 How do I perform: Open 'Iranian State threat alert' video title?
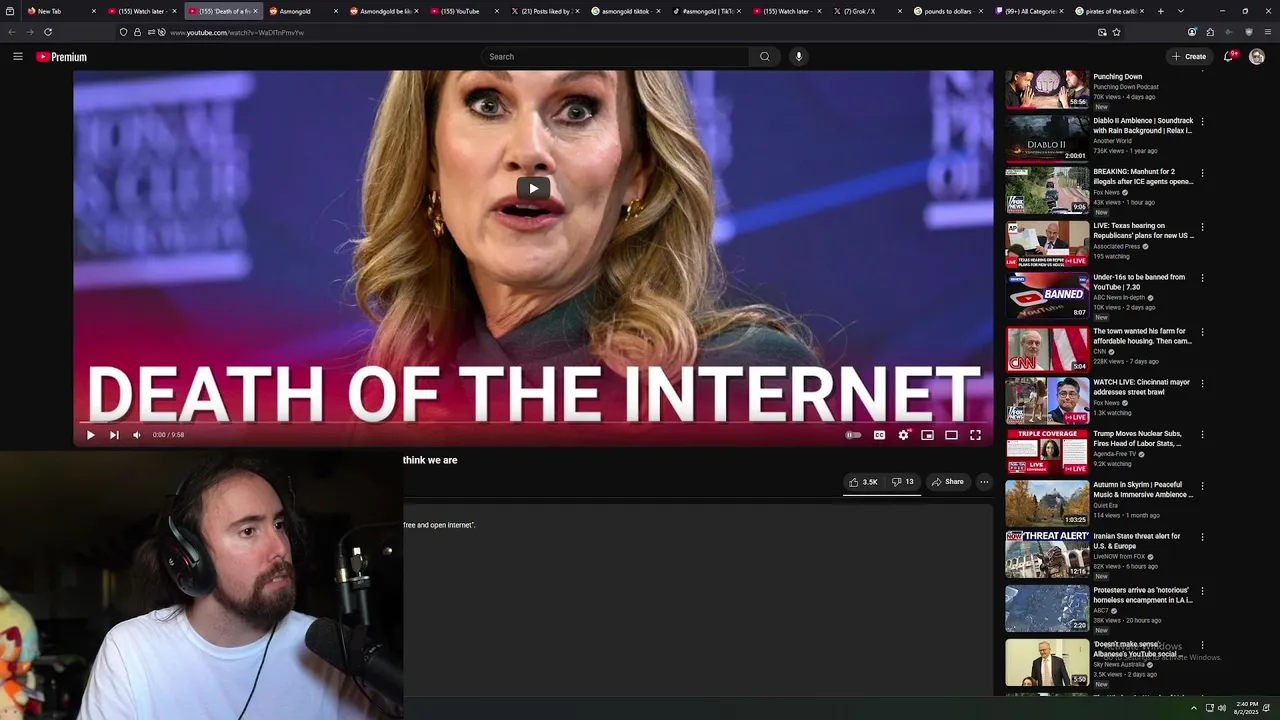(x=1137, y=541)
